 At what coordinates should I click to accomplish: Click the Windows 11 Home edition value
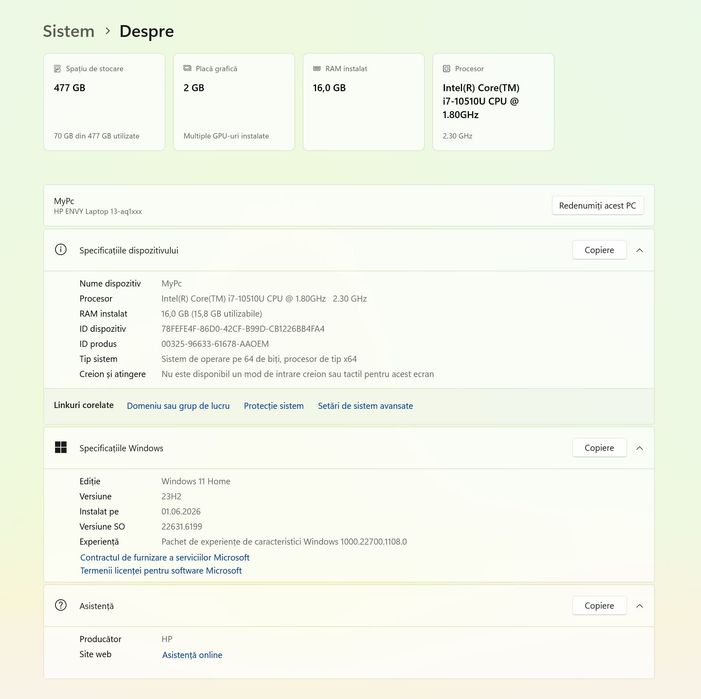coord(196,481)
